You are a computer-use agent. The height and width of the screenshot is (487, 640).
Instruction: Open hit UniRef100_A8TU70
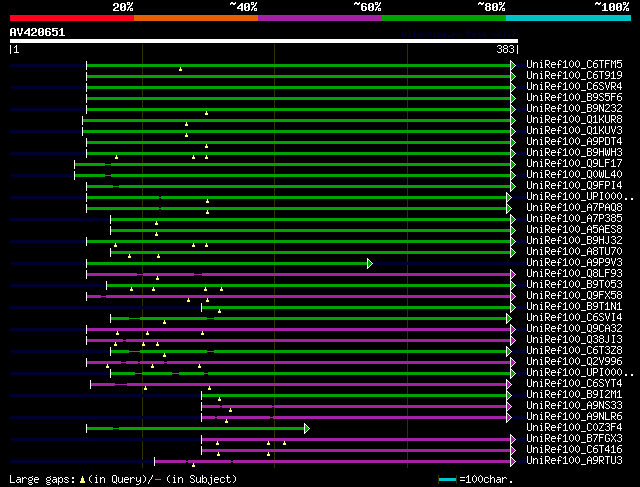pyautogui.click(x=574, y=252)
